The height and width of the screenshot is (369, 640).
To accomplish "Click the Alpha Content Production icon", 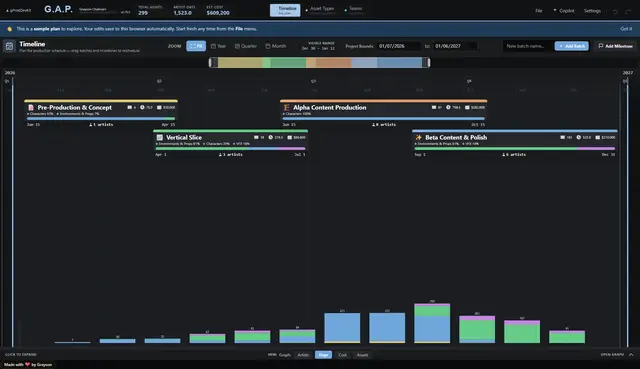I will pyautogui.click(x=287, y=107).
